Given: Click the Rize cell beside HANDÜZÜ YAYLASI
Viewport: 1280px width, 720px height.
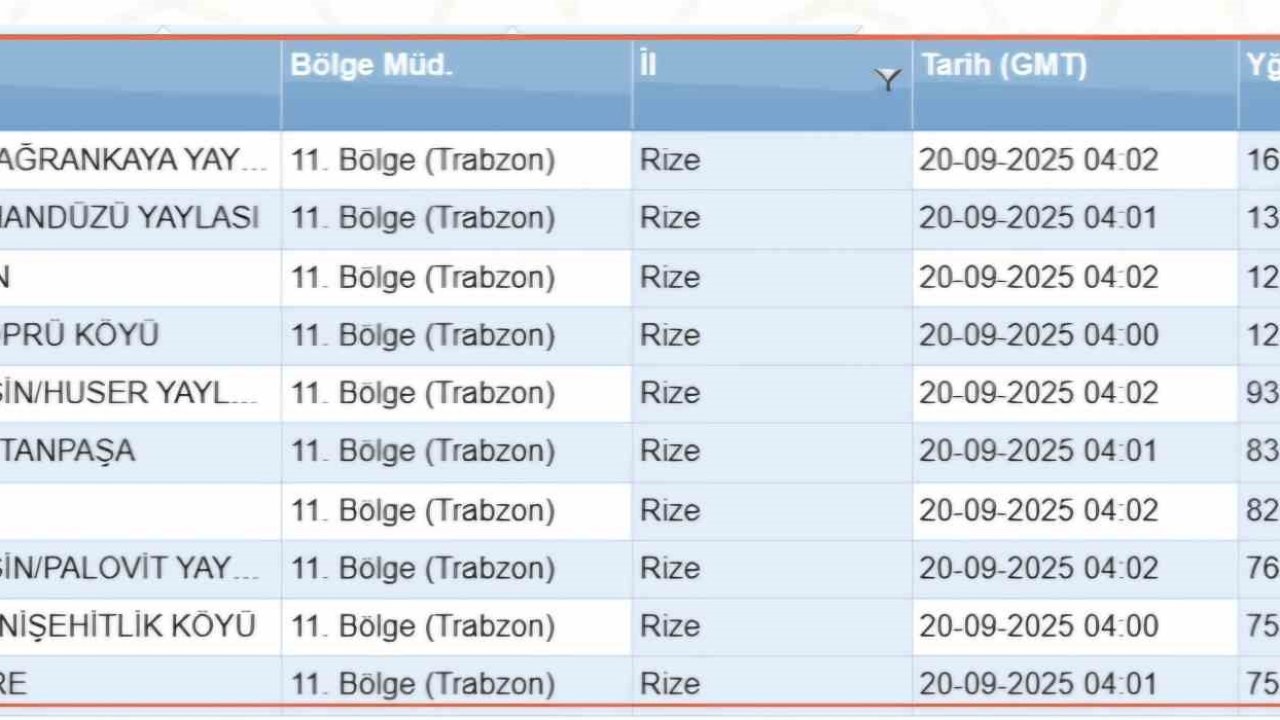Looking at the screenshot, I should pyautogui.click(x=670, y=218).
